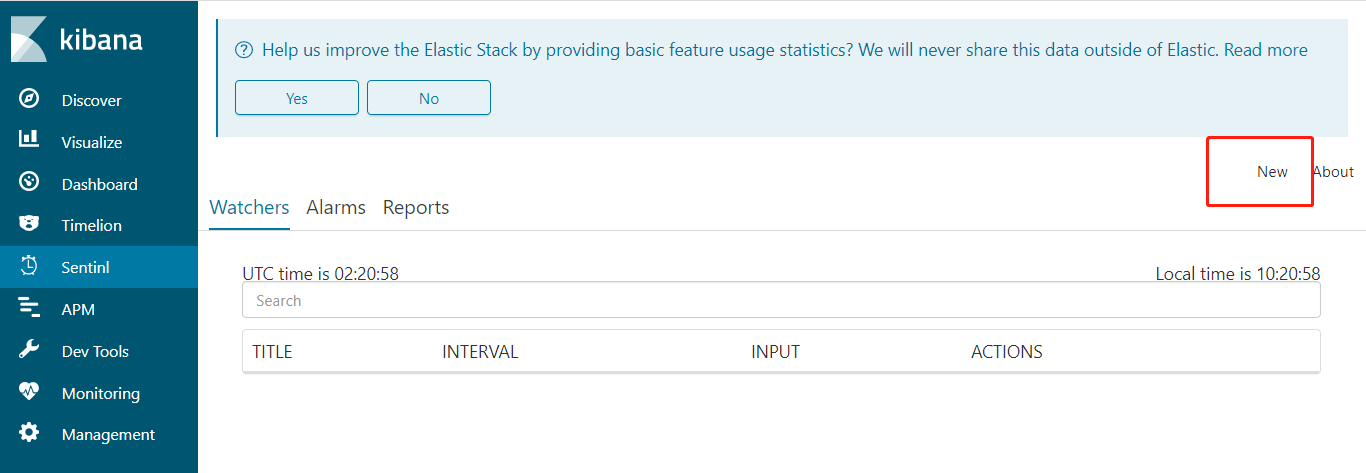Open Timelion using its mask icon
1366x473 pixels.
click(29, 225)
